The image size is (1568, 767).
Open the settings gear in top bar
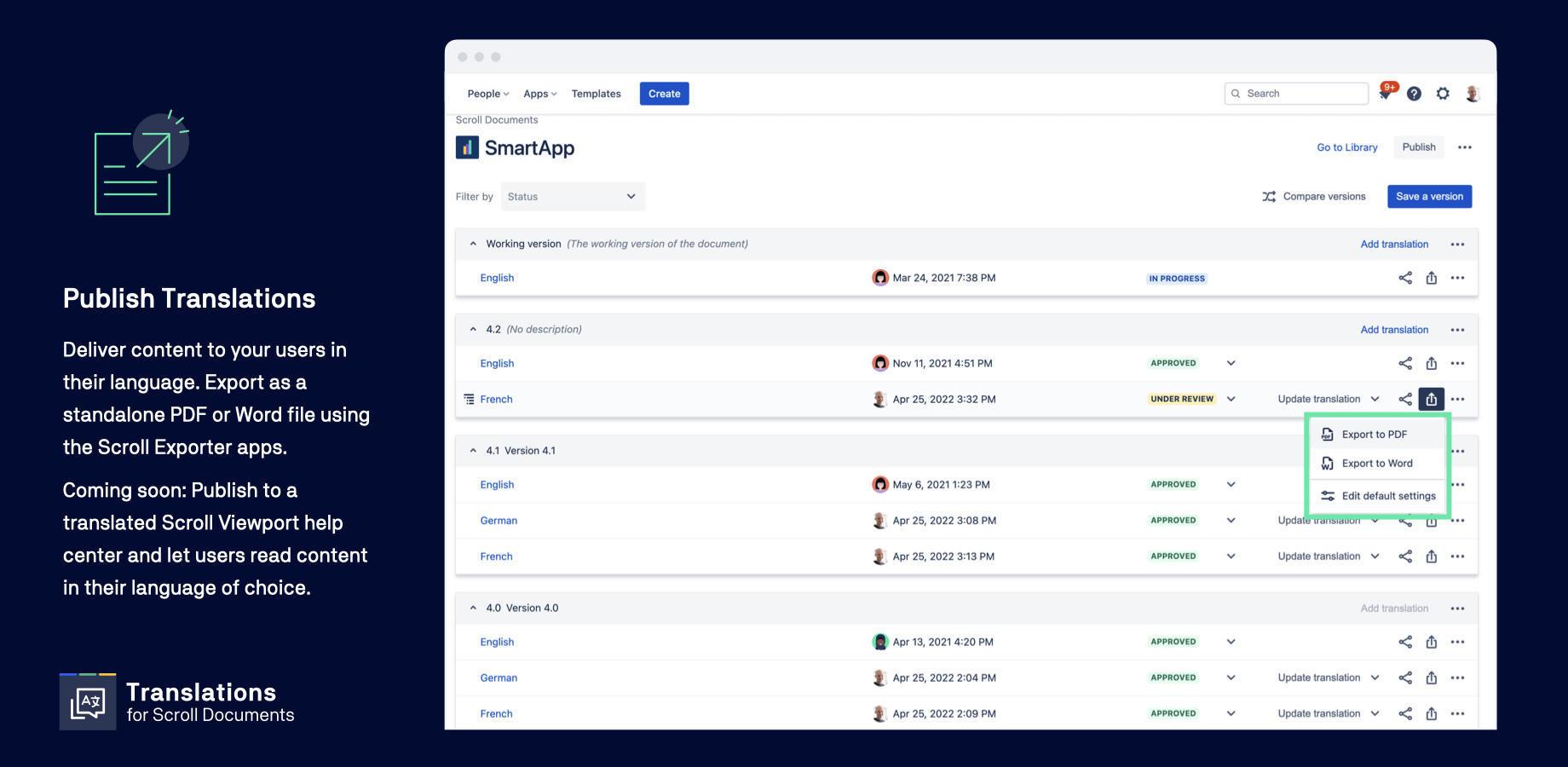[1443, 94]
